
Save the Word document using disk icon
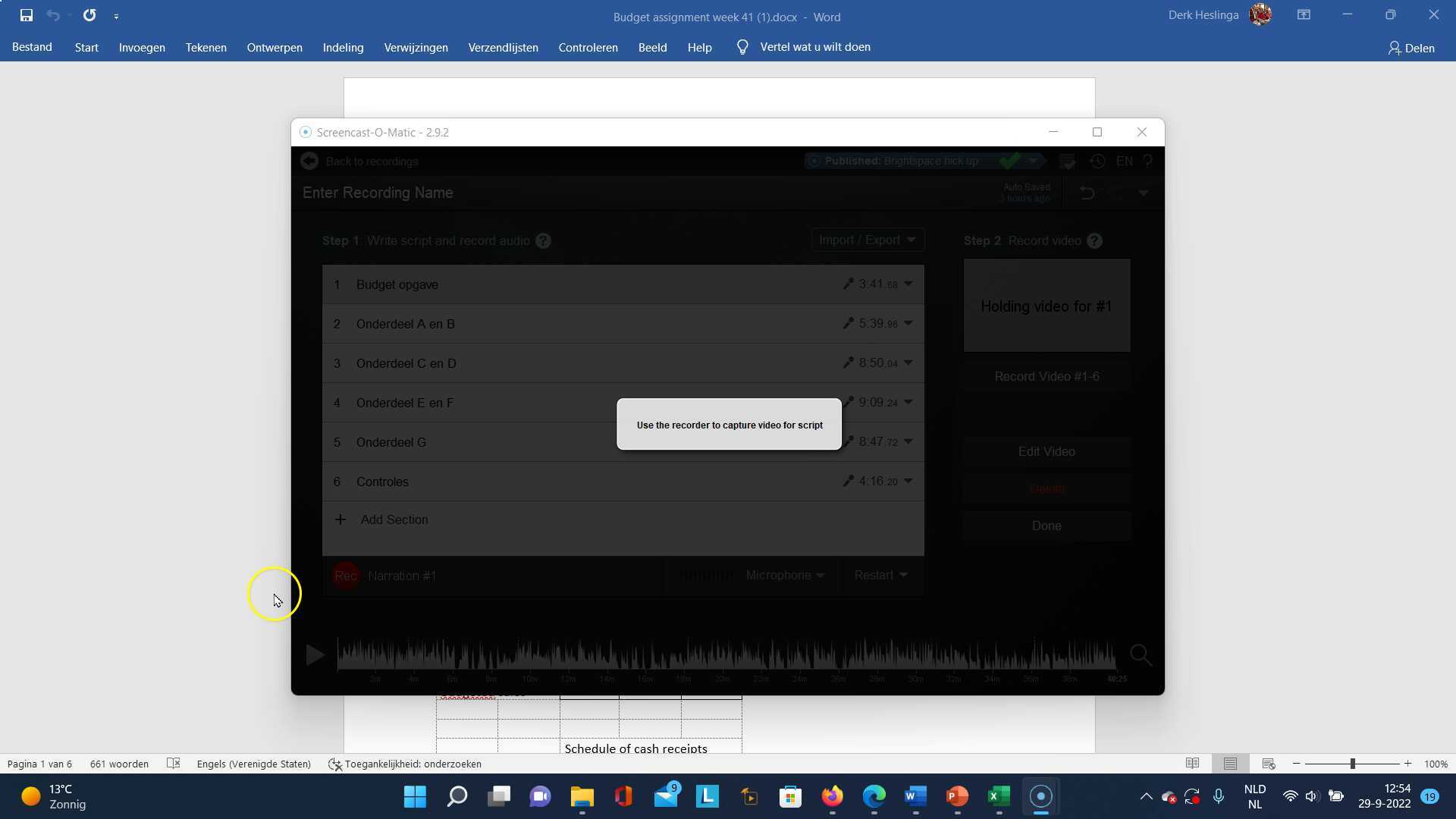[x=27, y=15]
